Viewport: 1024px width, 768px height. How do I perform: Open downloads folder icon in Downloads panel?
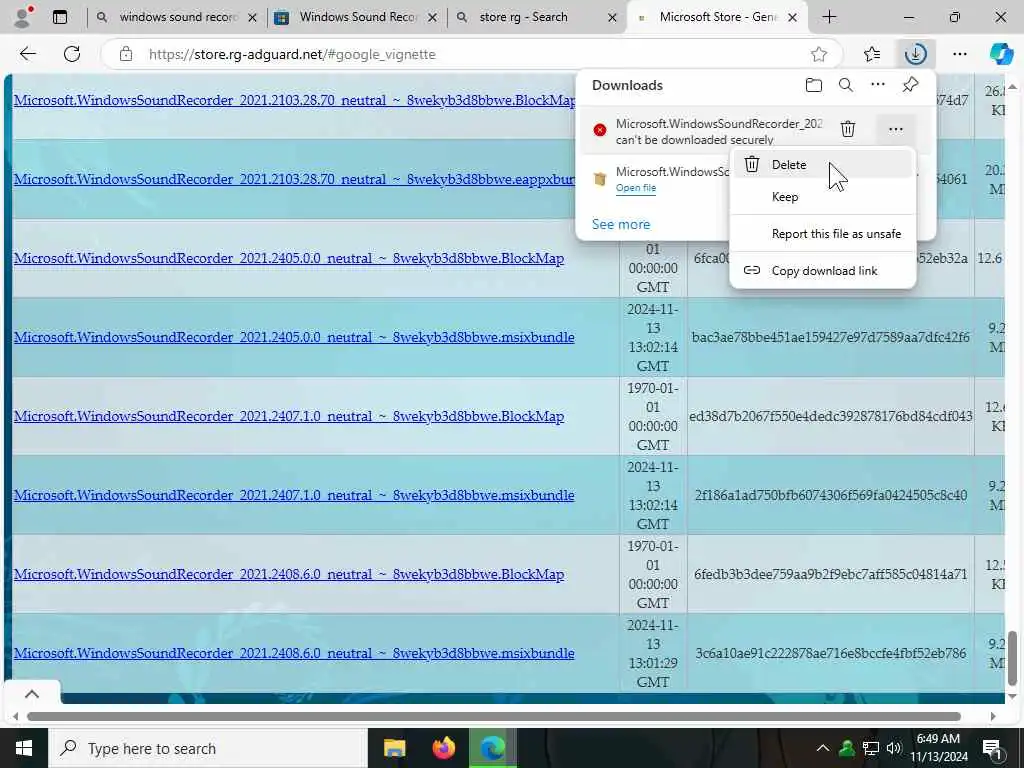click(x=813, y=86)
